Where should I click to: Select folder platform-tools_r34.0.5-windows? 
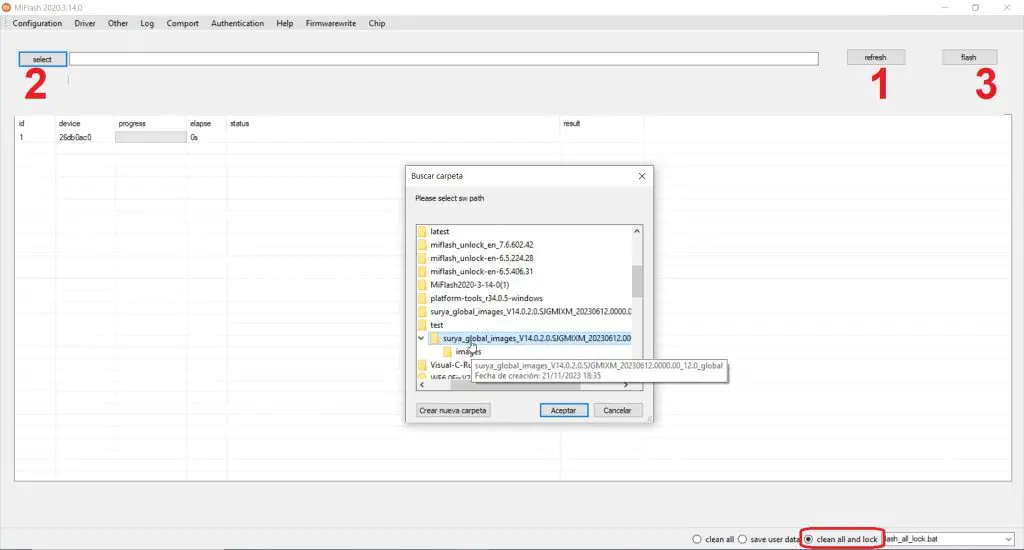[486, 298]
